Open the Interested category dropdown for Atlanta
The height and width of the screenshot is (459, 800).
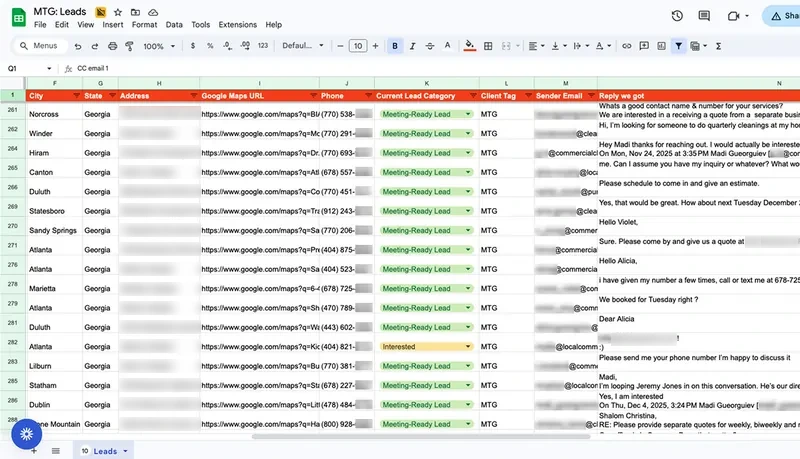coord(468,347)
